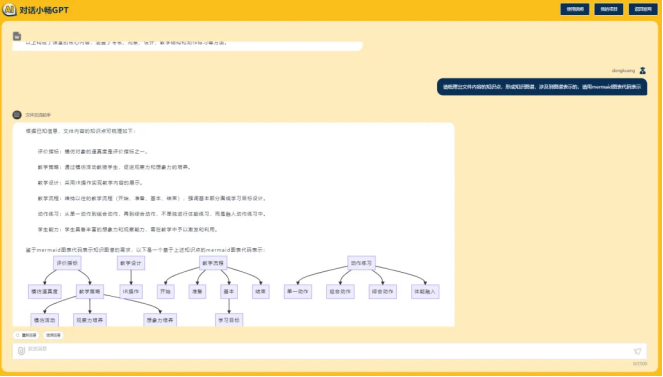663x377 pixels.
Task: Click the 观察力培养 diagram node
Action: (90, 320)
